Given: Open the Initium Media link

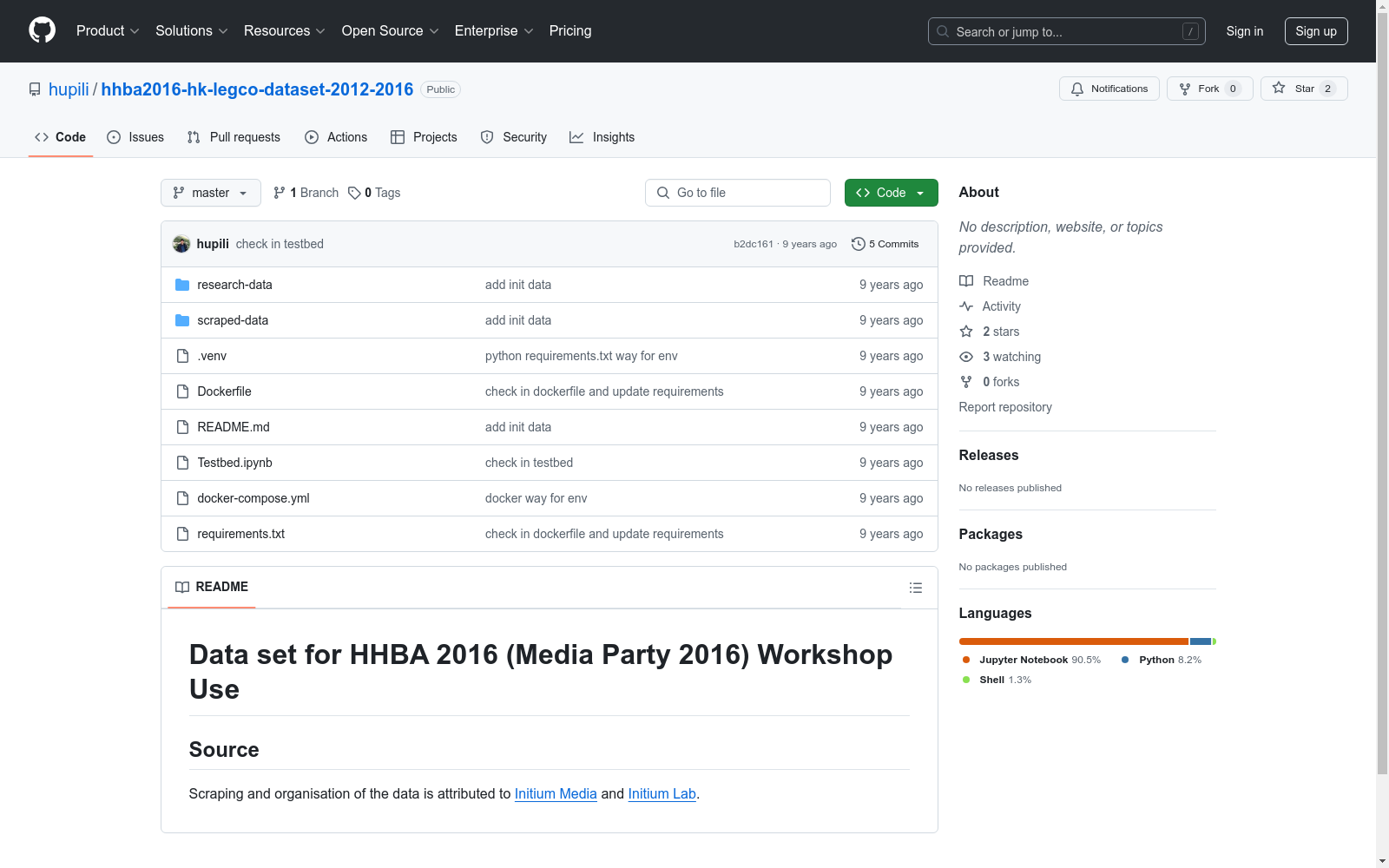Looking at the screenshot, I should click(x=556, y=793).
